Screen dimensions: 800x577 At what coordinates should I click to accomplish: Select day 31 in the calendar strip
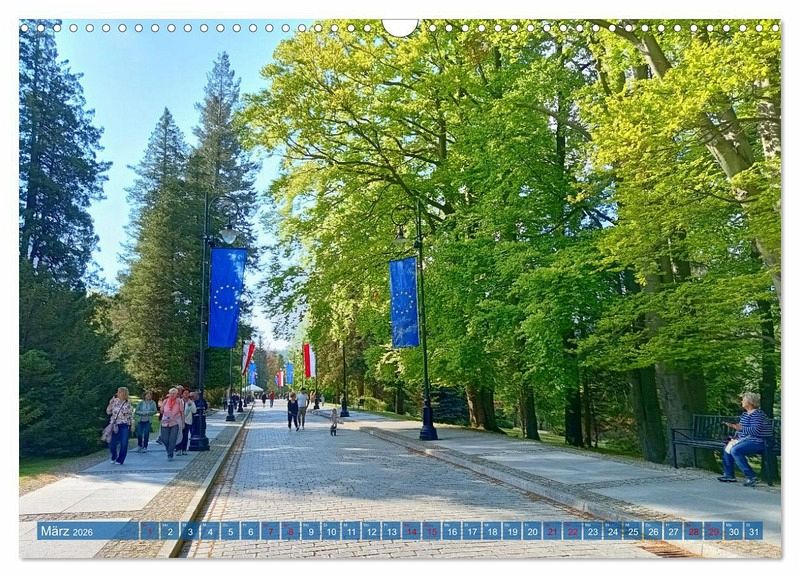click(754, 531)
